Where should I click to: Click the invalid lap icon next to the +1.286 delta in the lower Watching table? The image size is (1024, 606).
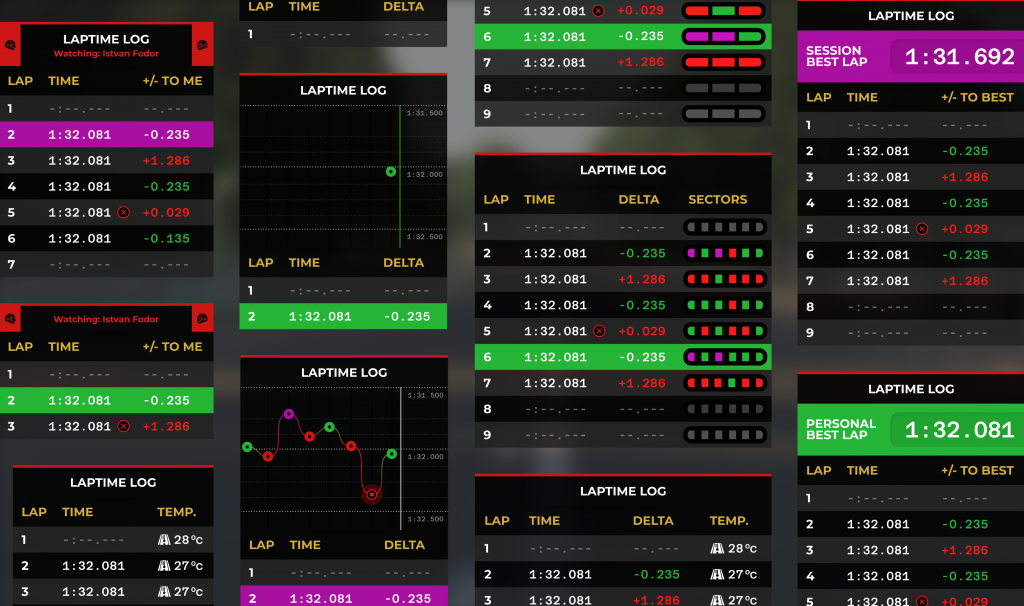coord(123,426)
